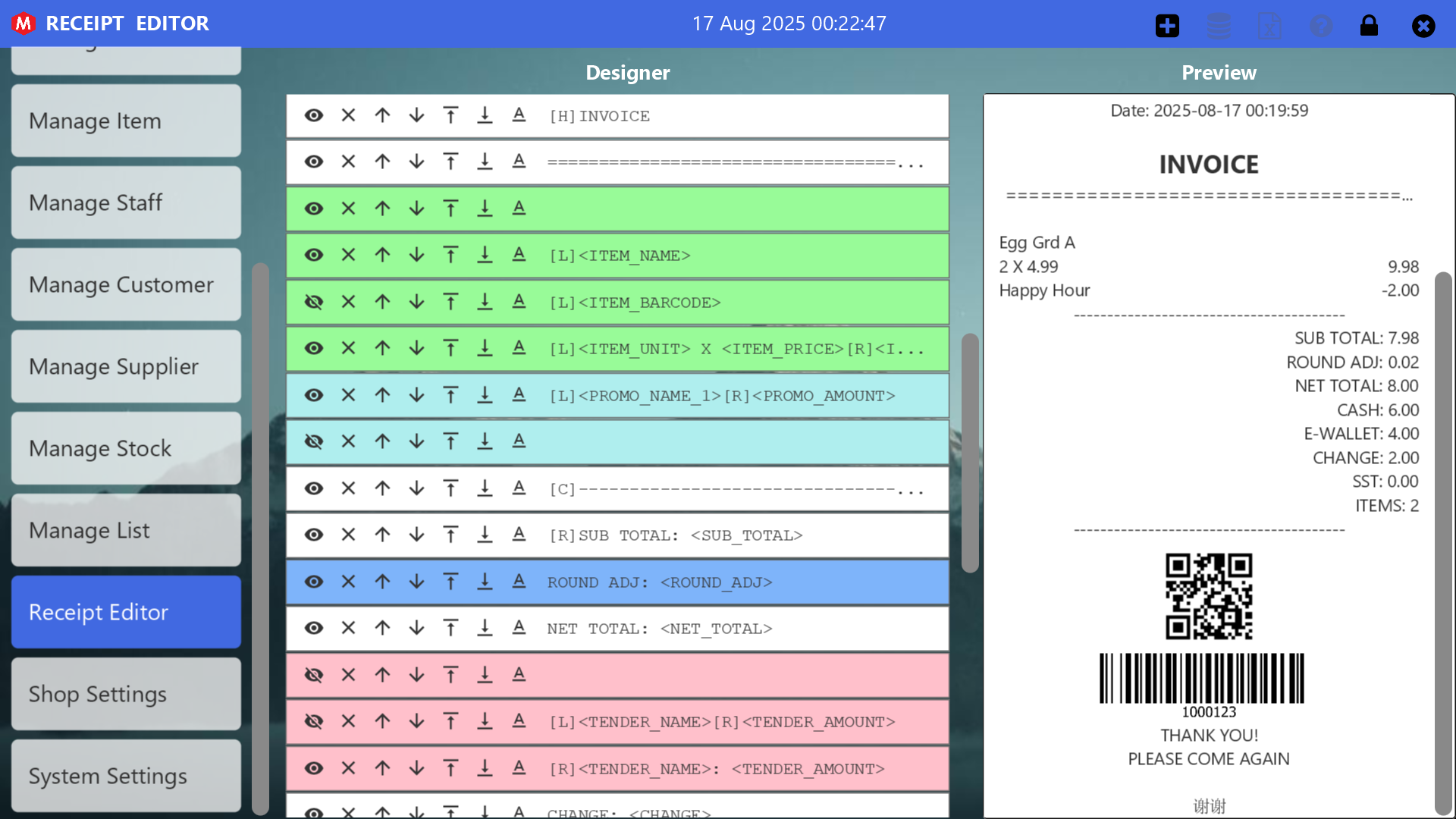The image size is (1456, 819).
Task: Hide the [H]INVOICE row using eye icon
Action: click(x=314, y=115)
